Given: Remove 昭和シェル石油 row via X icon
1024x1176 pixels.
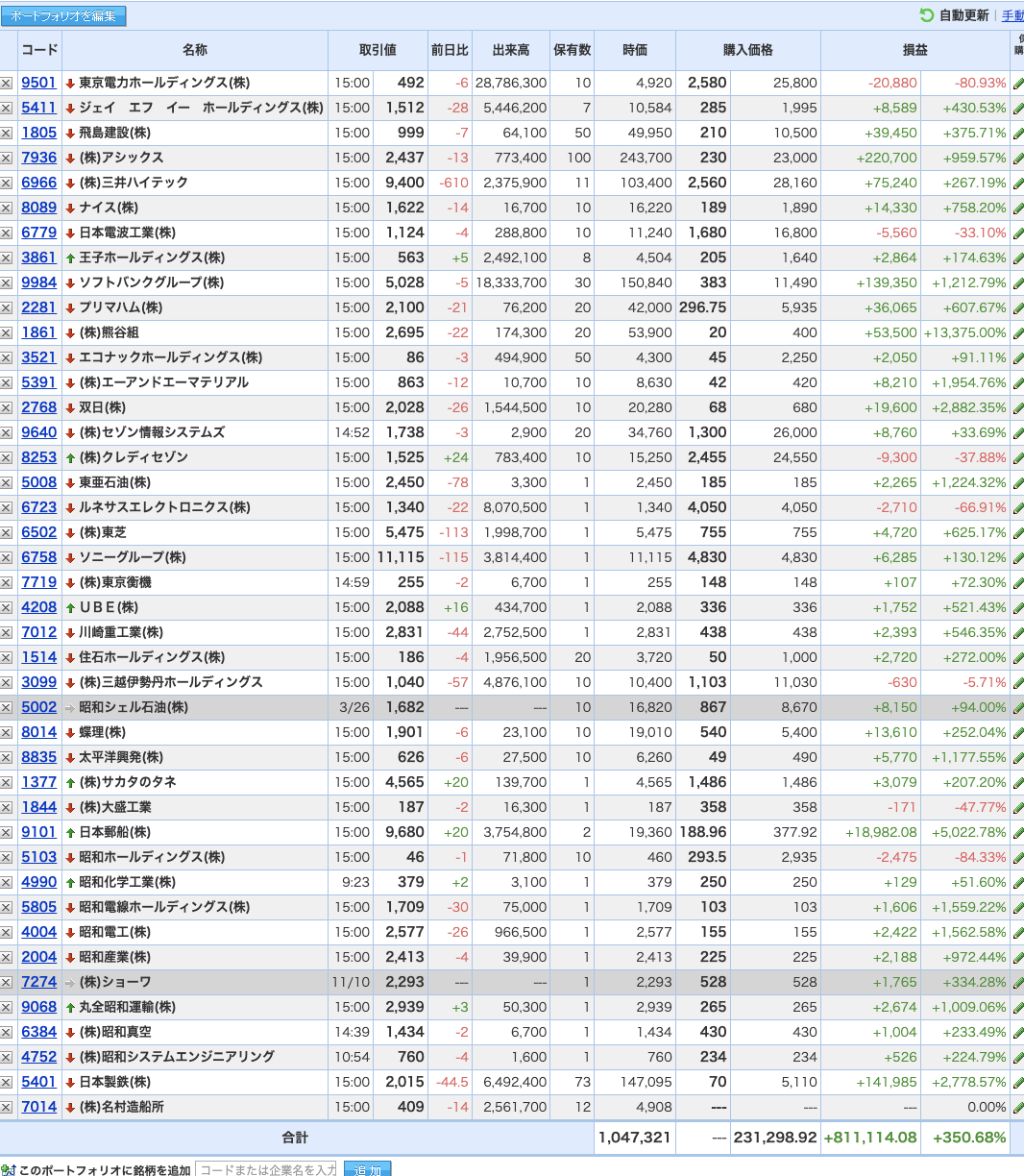Looking at the screenshot, I should point(7,708).
